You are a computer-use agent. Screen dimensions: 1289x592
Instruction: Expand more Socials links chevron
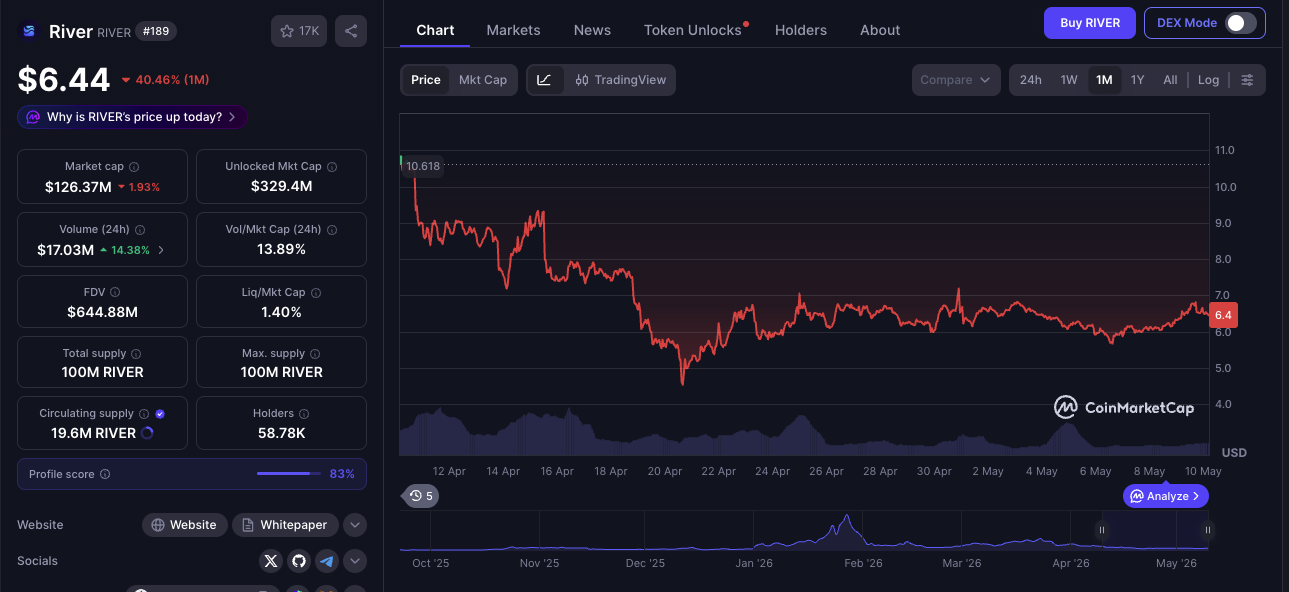click(355, 561)
